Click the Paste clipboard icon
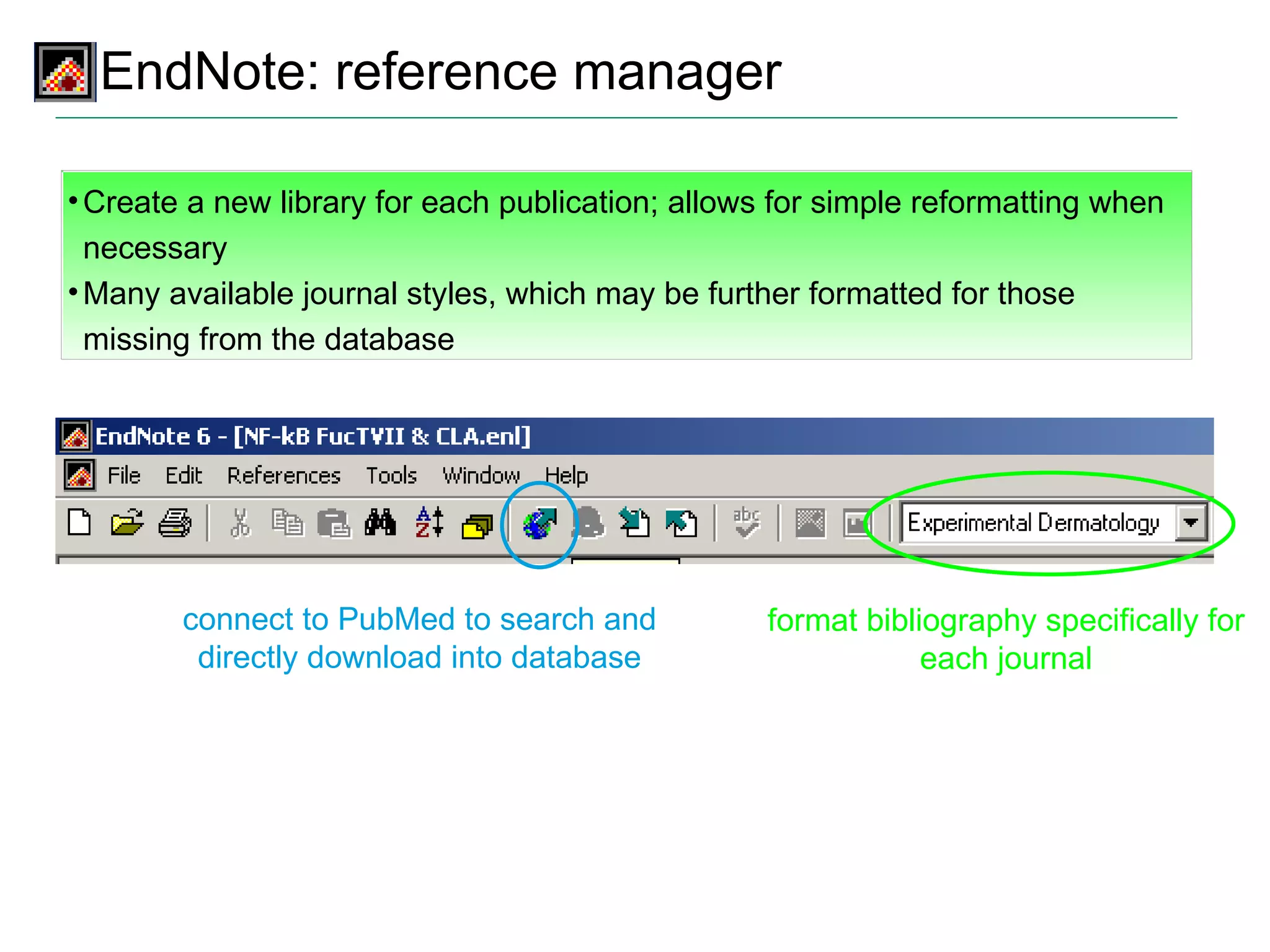1270x952 pixels. click(x=334, y=524)
